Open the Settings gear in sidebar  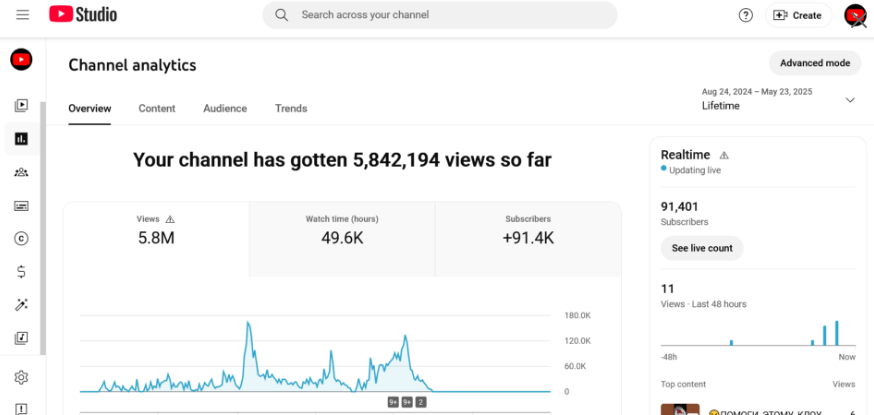click(x=21, y=377)
